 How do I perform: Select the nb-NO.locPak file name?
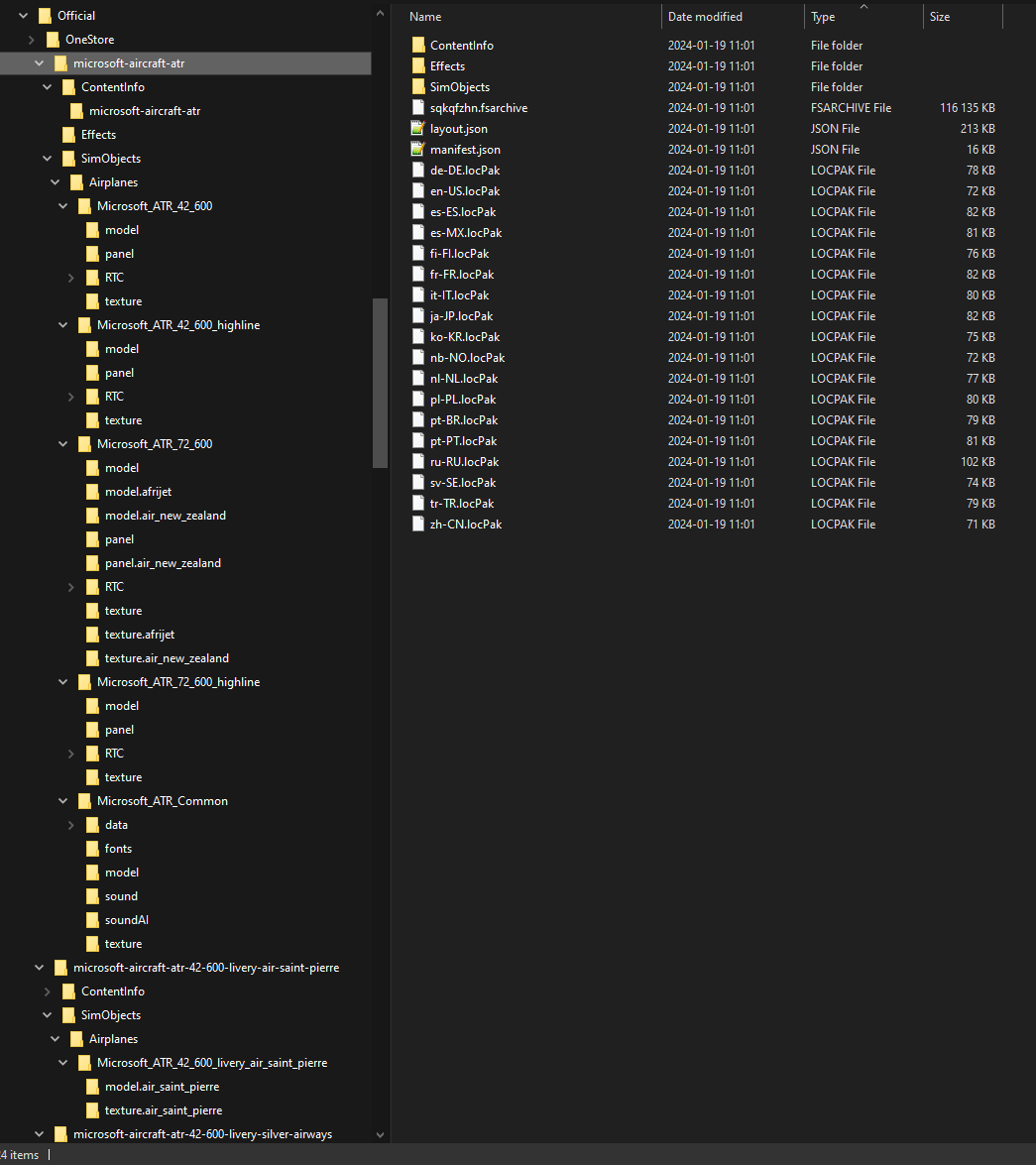pos(467,357)
